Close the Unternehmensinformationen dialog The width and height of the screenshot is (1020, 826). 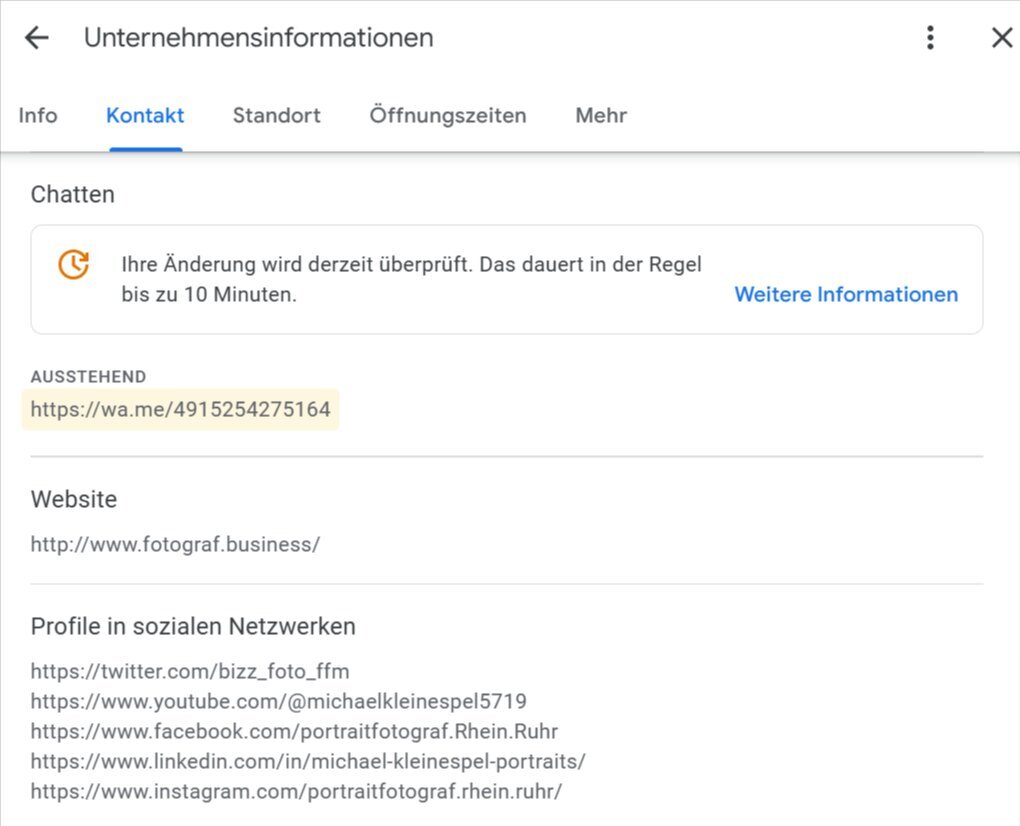1001,38
